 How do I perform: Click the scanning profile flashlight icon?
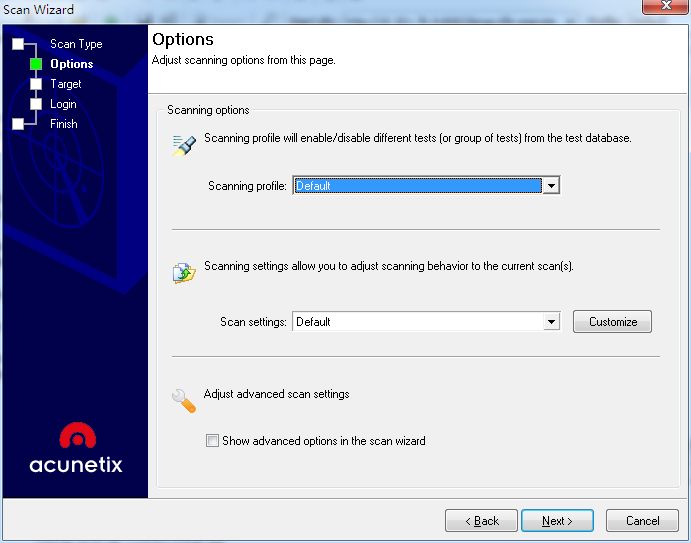coord(184,145)
